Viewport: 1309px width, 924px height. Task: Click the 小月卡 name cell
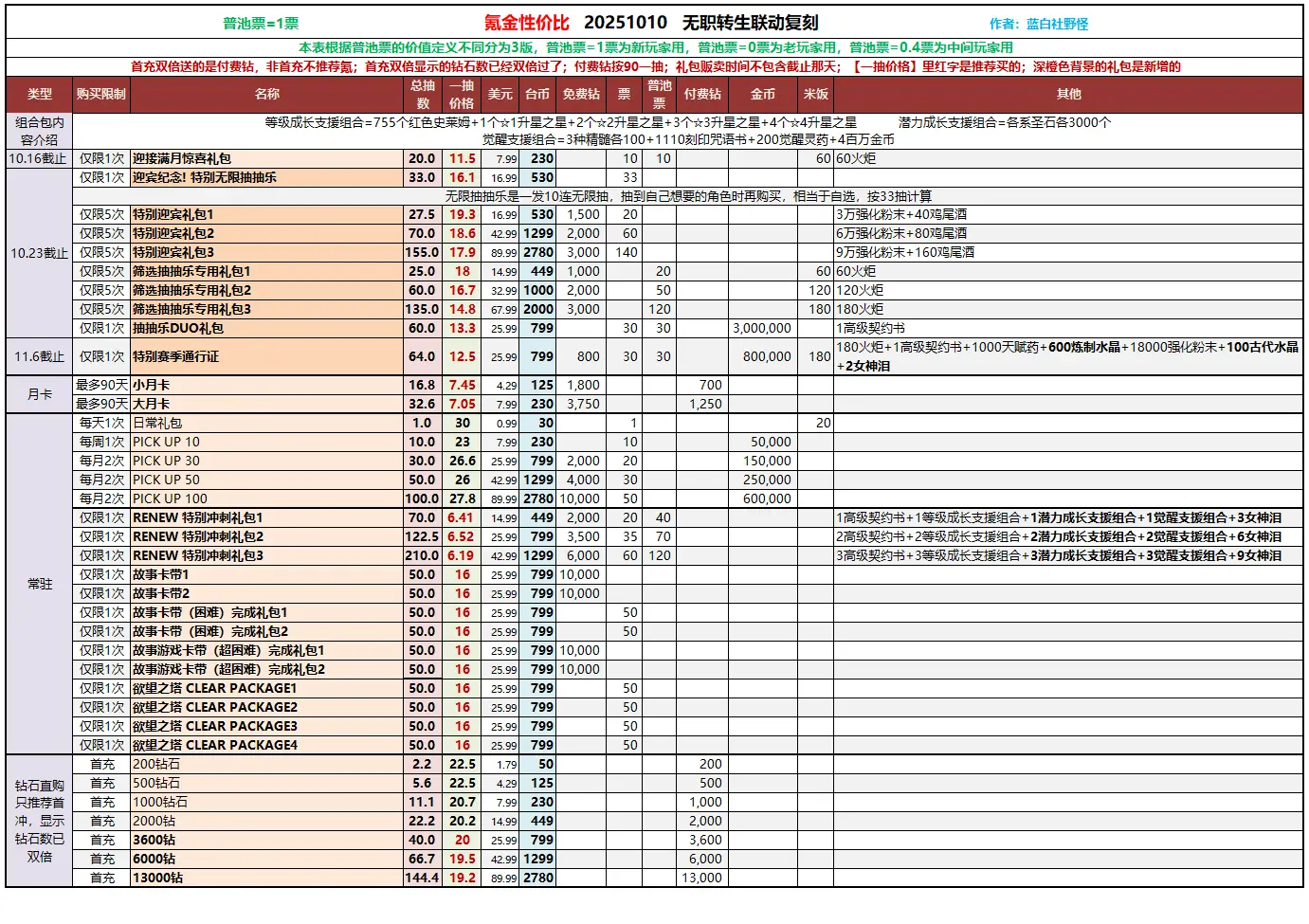(152, 386)
